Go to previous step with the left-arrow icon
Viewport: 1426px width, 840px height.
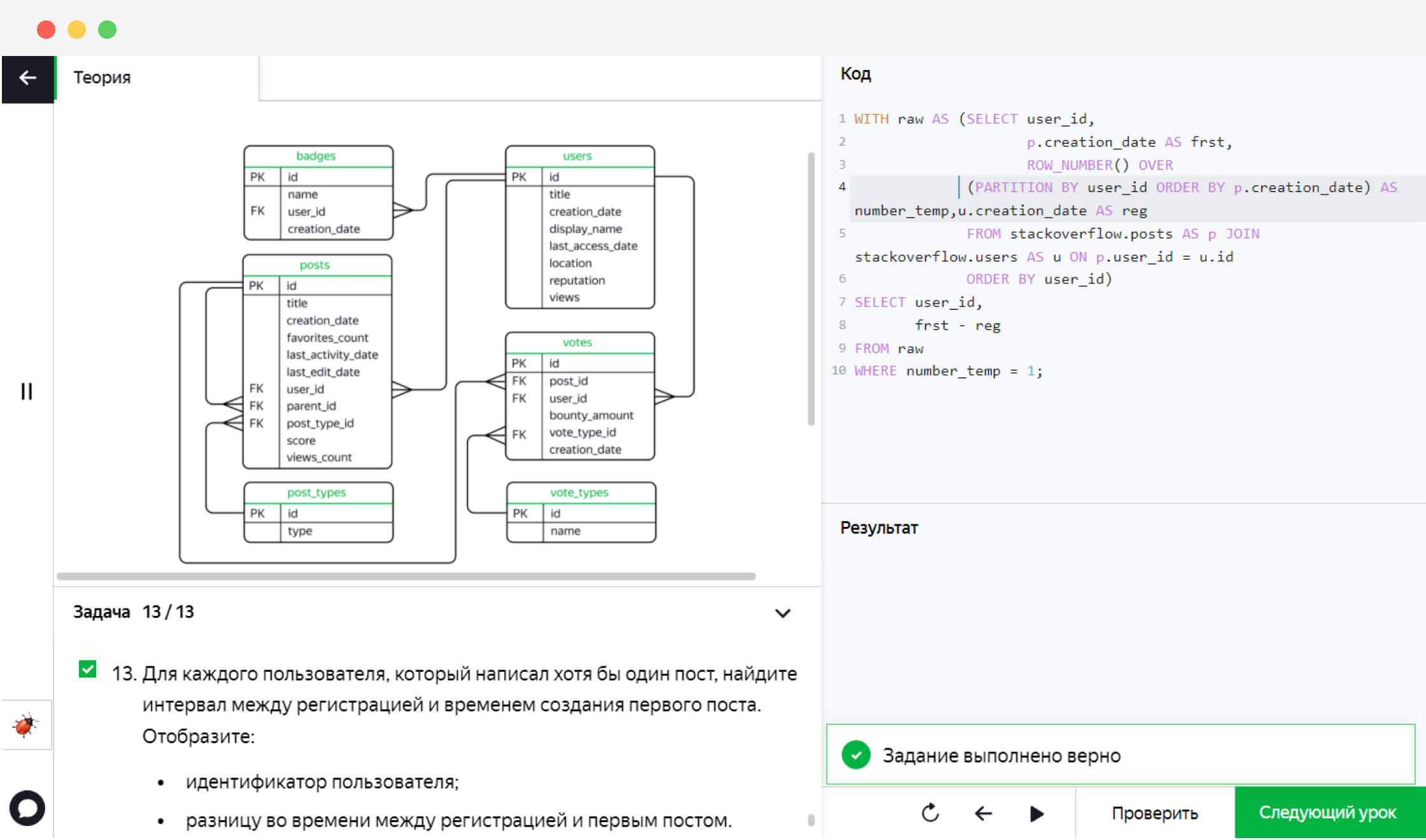[x=984, y=813]
